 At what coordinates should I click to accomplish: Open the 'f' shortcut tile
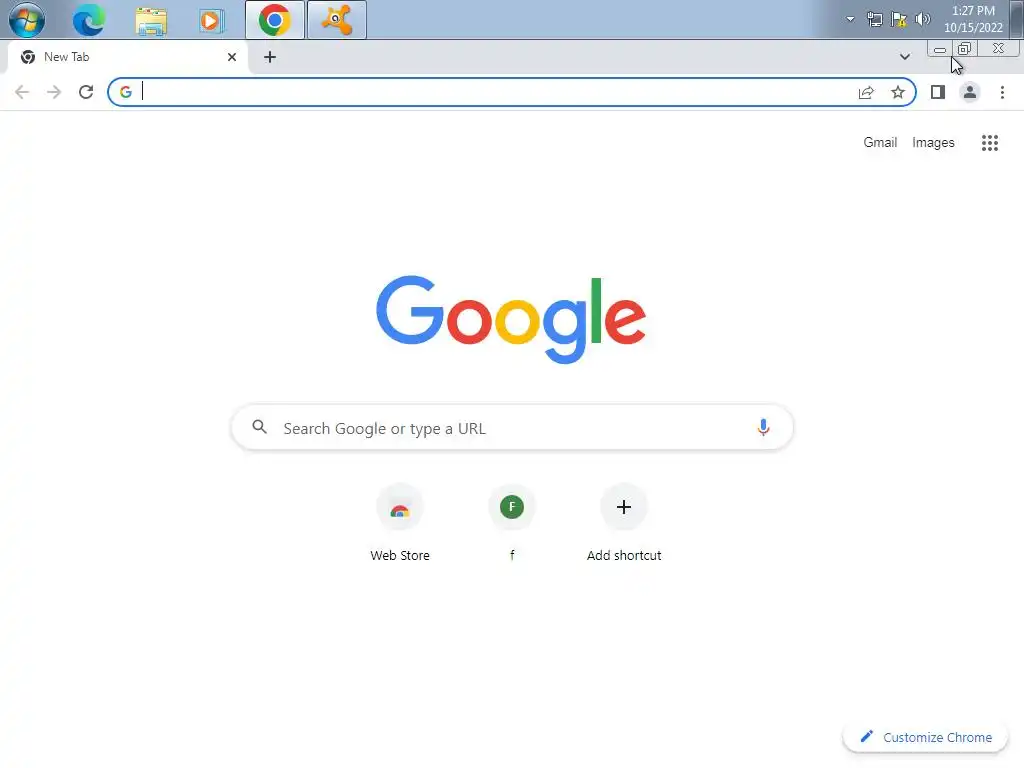point(512,524)
